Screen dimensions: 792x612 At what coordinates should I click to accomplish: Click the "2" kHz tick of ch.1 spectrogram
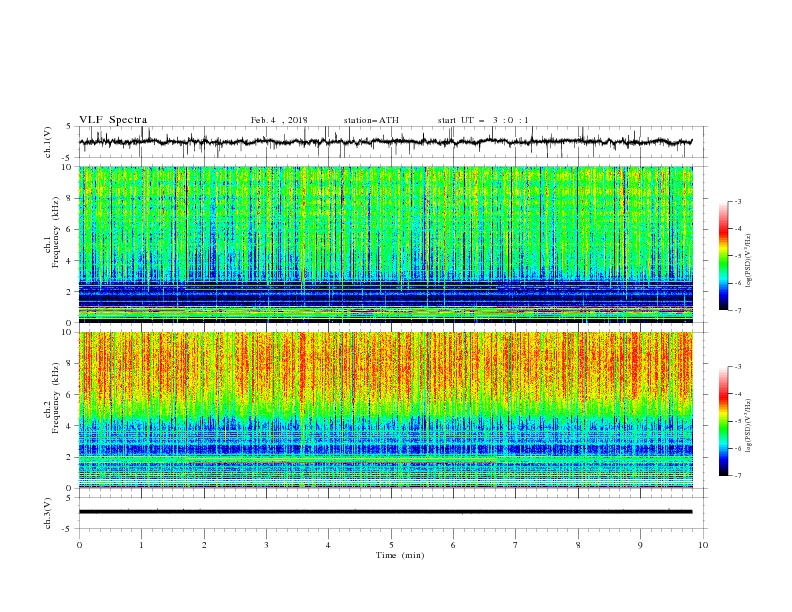coord(70,292)
